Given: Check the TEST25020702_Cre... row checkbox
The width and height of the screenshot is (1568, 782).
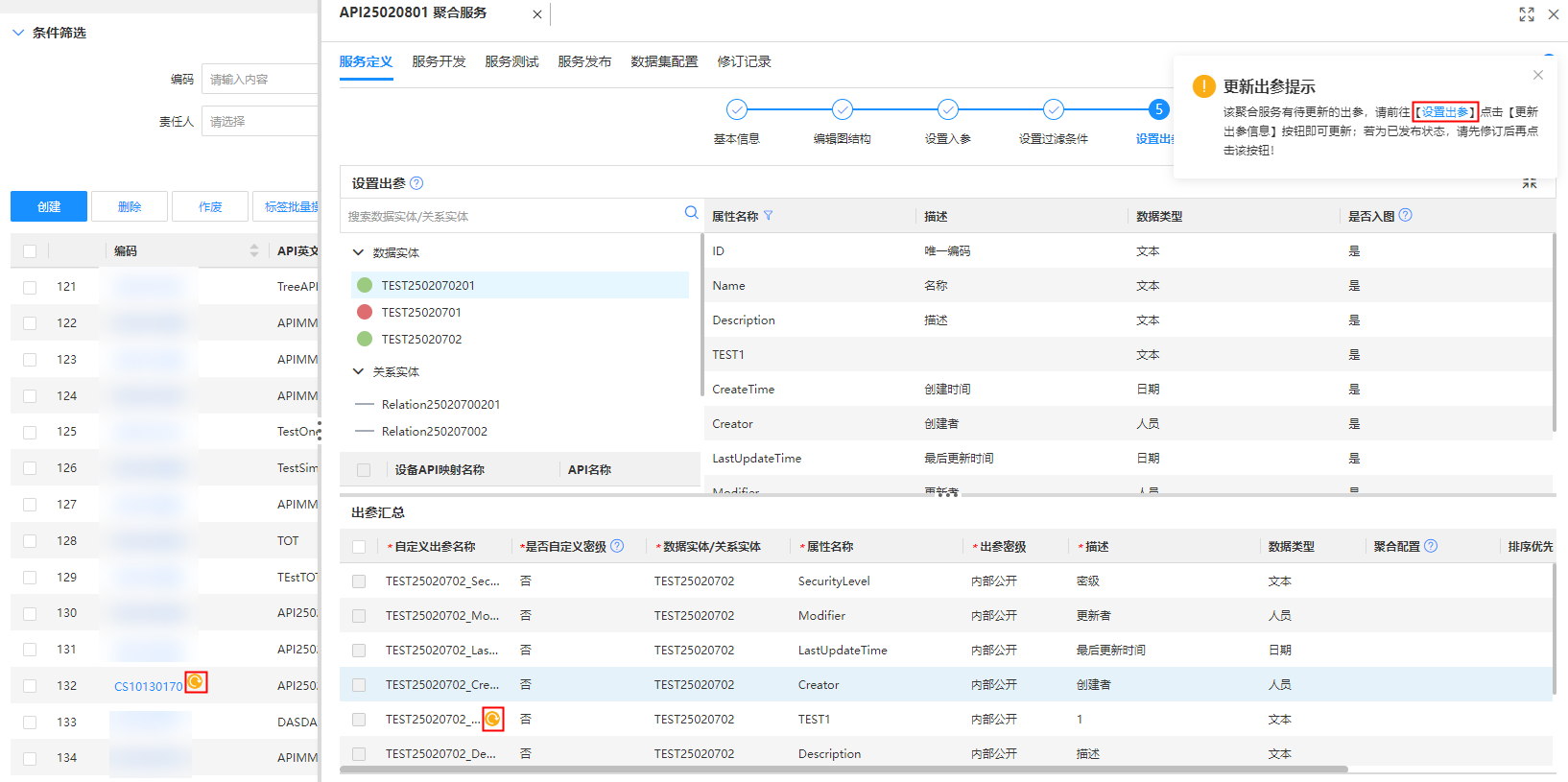Looking at the screenshot, I should coord(359,685).
